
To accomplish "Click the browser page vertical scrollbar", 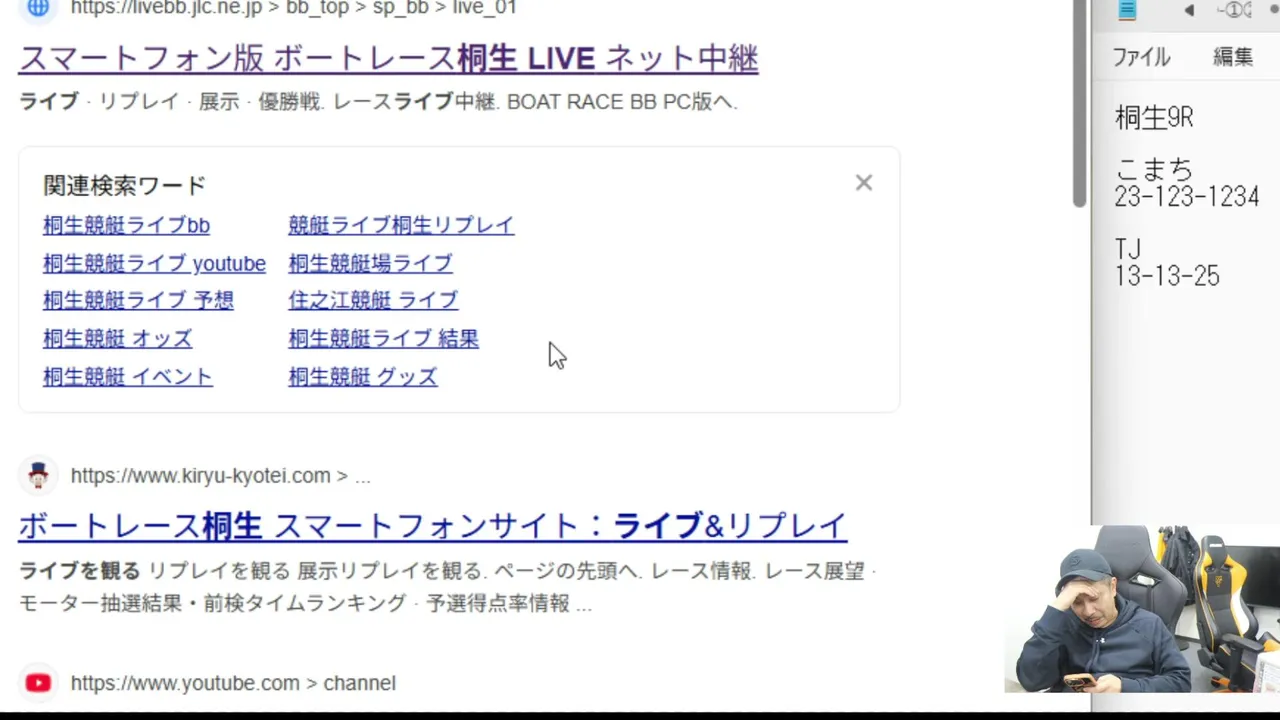I will point(1080,103).
